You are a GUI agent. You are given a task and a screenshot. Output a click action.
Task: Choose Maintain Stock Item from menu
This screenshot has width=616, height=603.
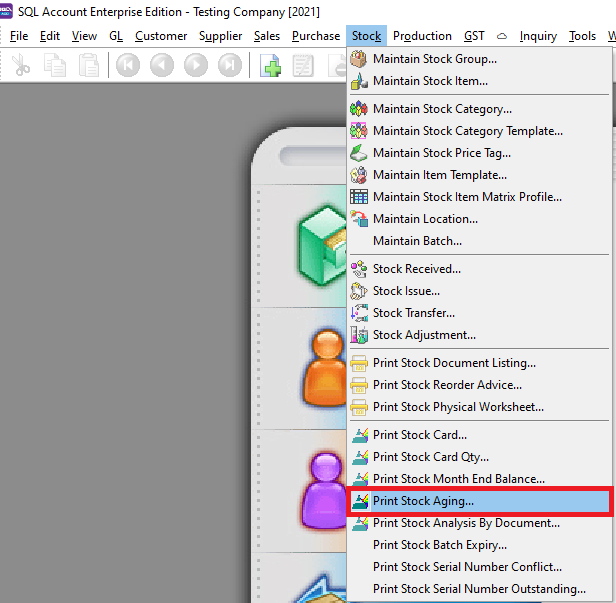[x=430, y=81]
